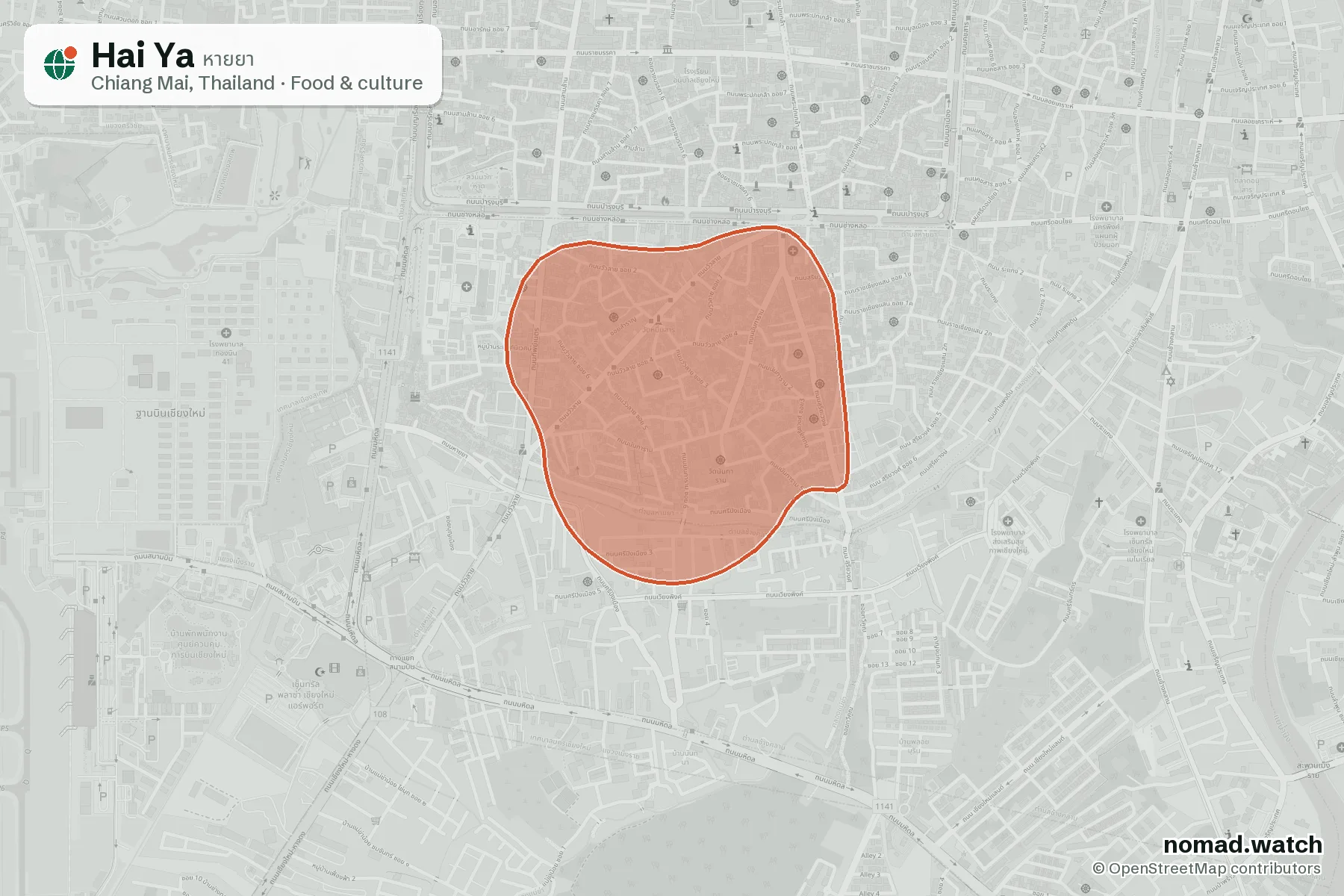Click the "Alley 3" street label

click(871, 874)
